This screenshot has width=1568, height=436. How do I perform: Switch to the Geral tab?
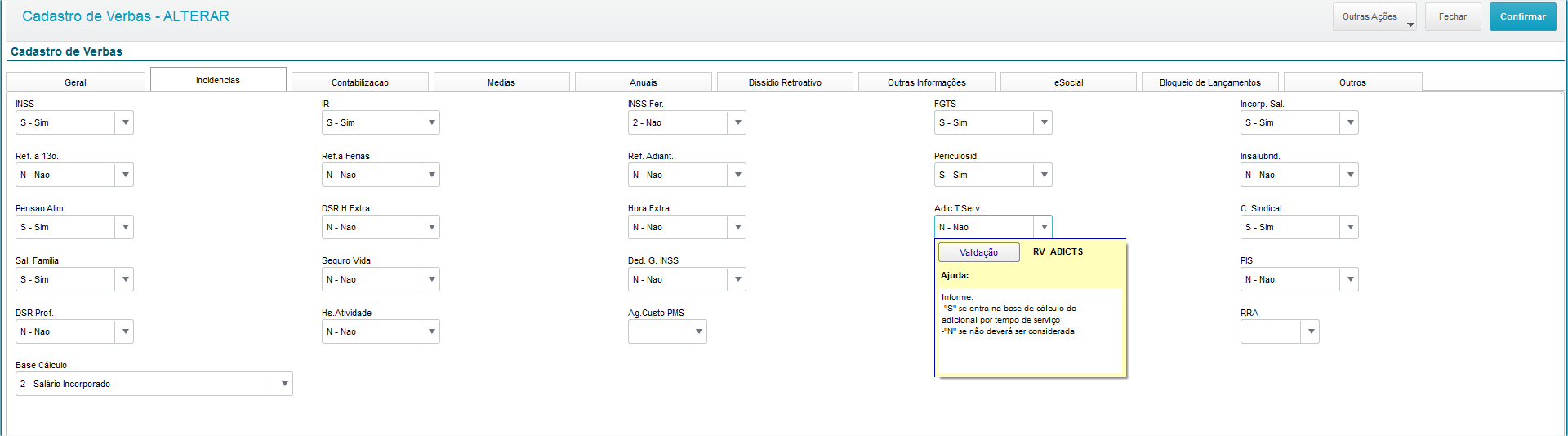pos(75,82)
